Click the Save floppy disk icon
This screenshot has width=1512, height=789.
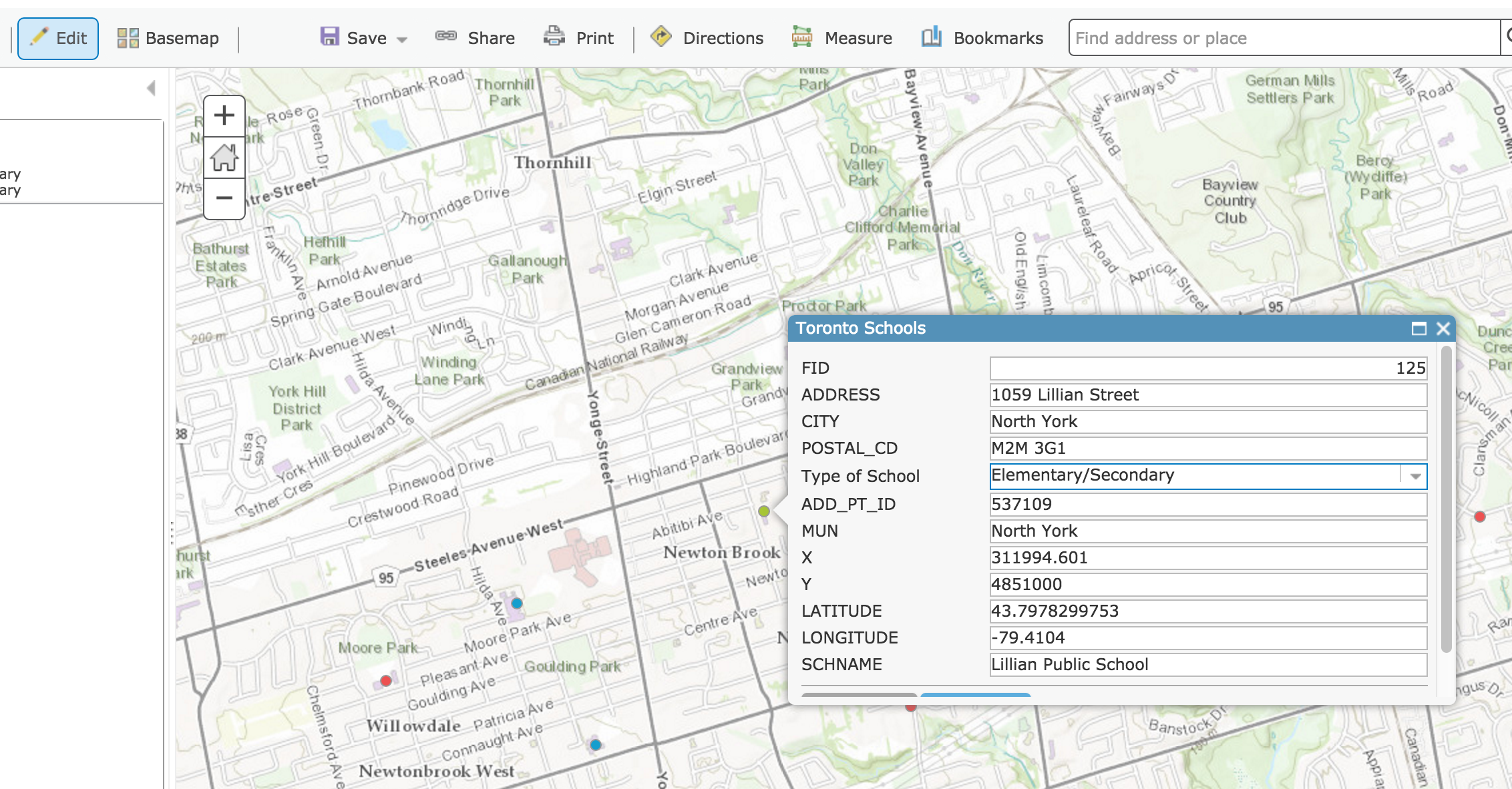pos(330,37)
